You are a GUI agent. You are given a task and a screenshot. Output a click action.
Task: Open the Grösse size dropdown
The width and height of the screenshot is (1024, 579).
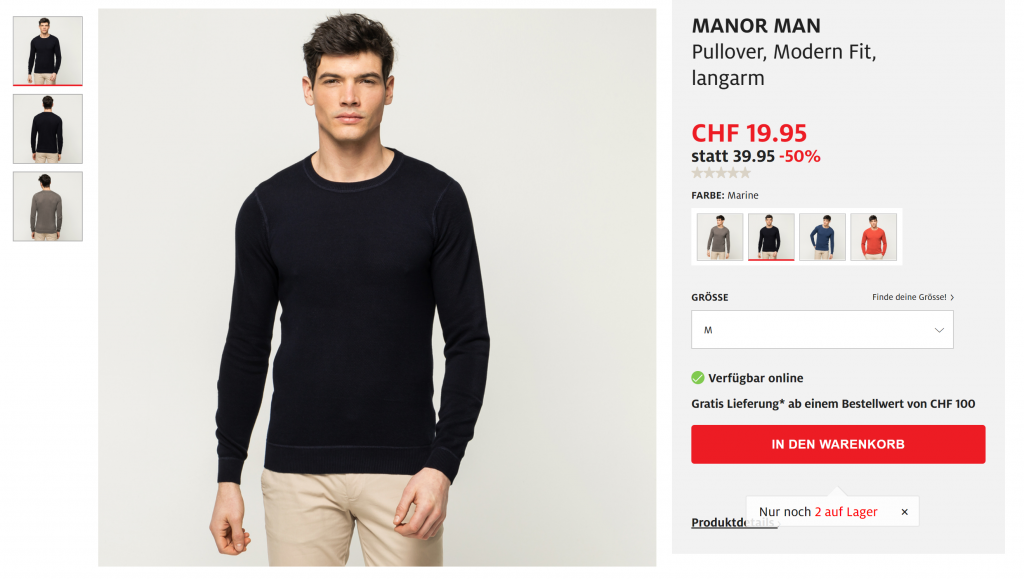pos(822,330)
